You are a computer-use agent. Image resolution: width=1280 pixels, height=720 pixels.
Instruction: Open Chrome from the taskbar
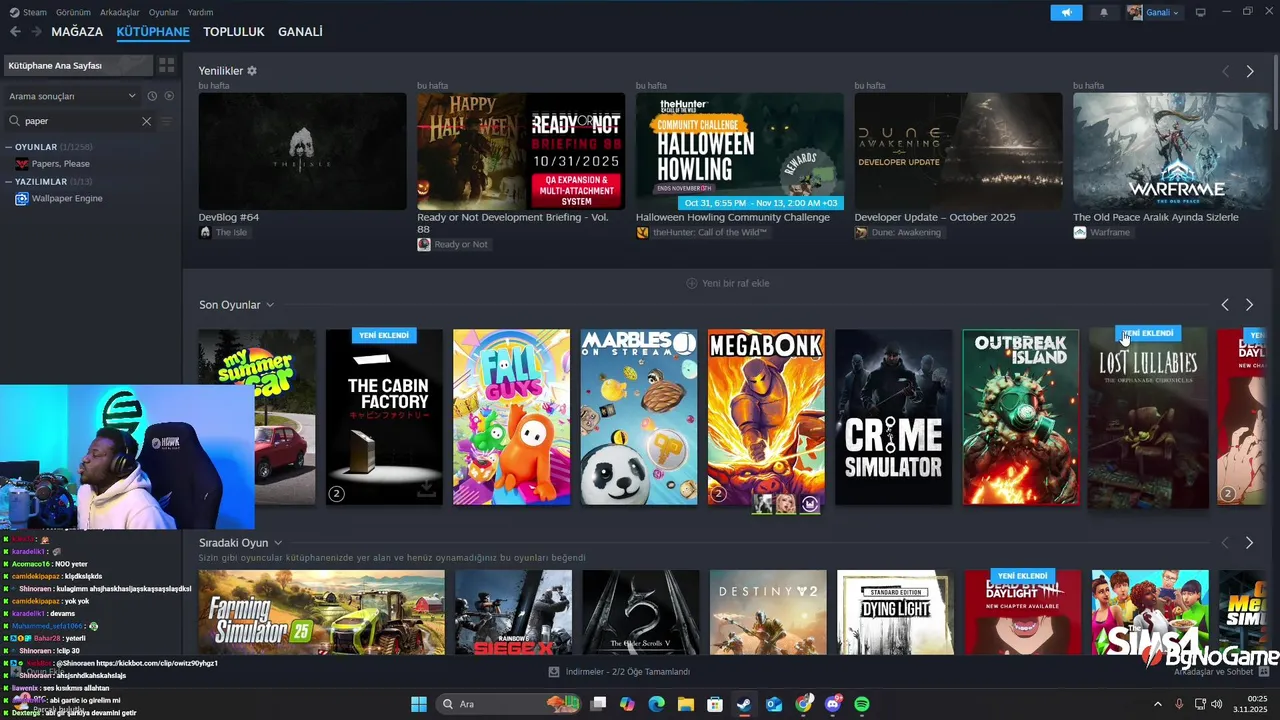pos(804,704)
